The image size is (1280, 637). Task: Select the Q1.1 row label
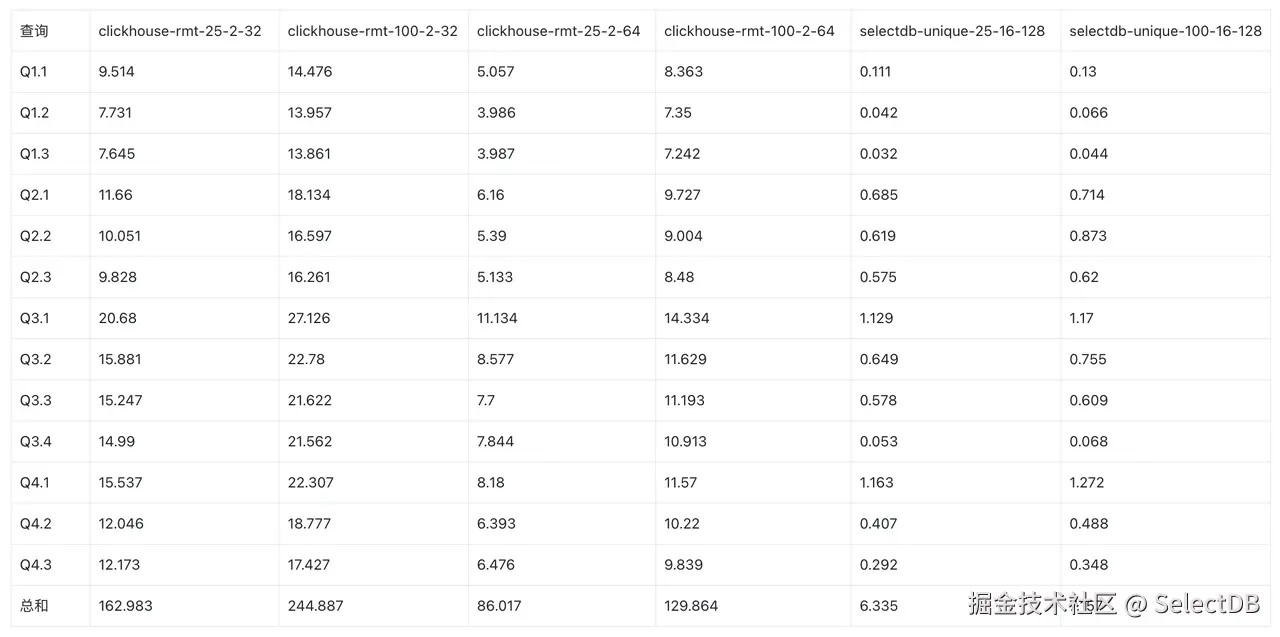[34, 72]
